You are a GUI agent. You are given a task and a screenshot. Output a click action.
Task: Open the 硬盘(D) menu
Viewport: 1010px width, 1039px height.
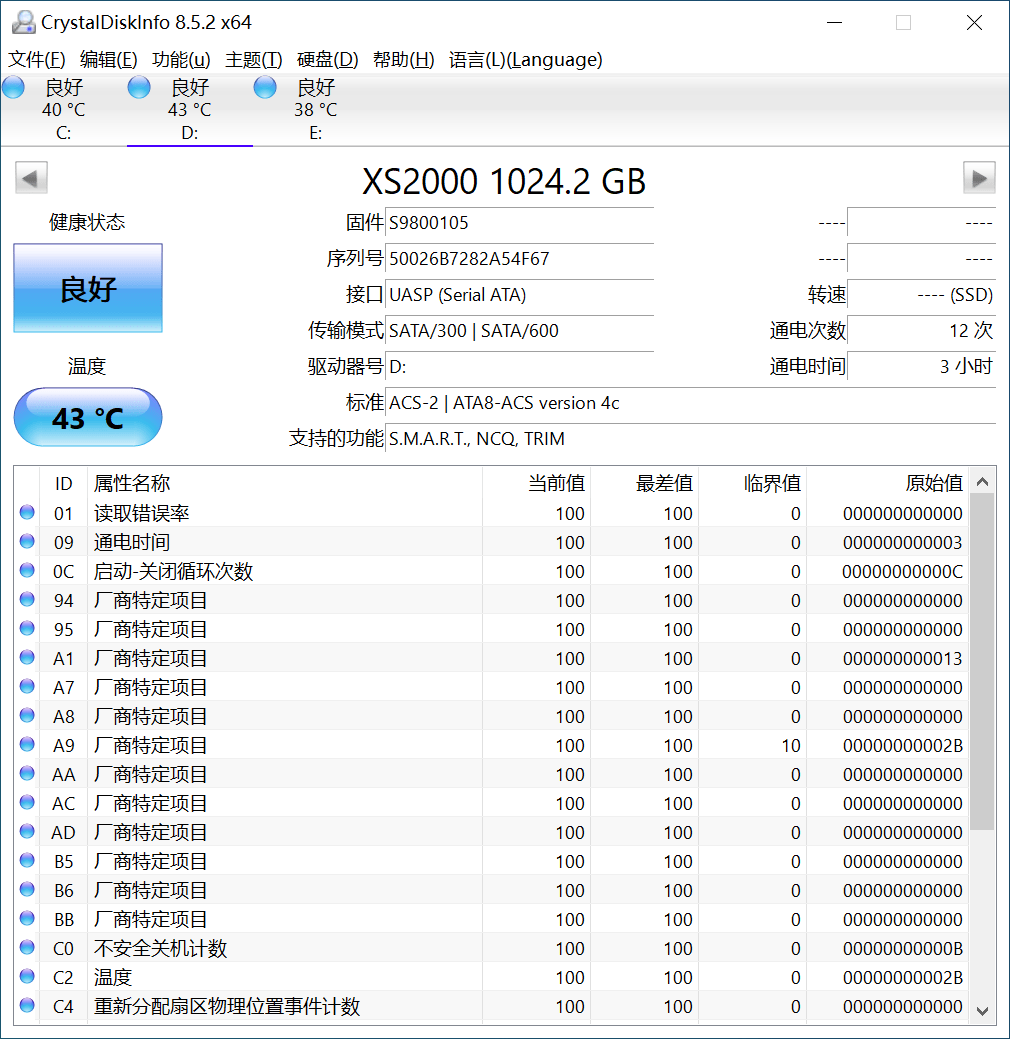327,60
